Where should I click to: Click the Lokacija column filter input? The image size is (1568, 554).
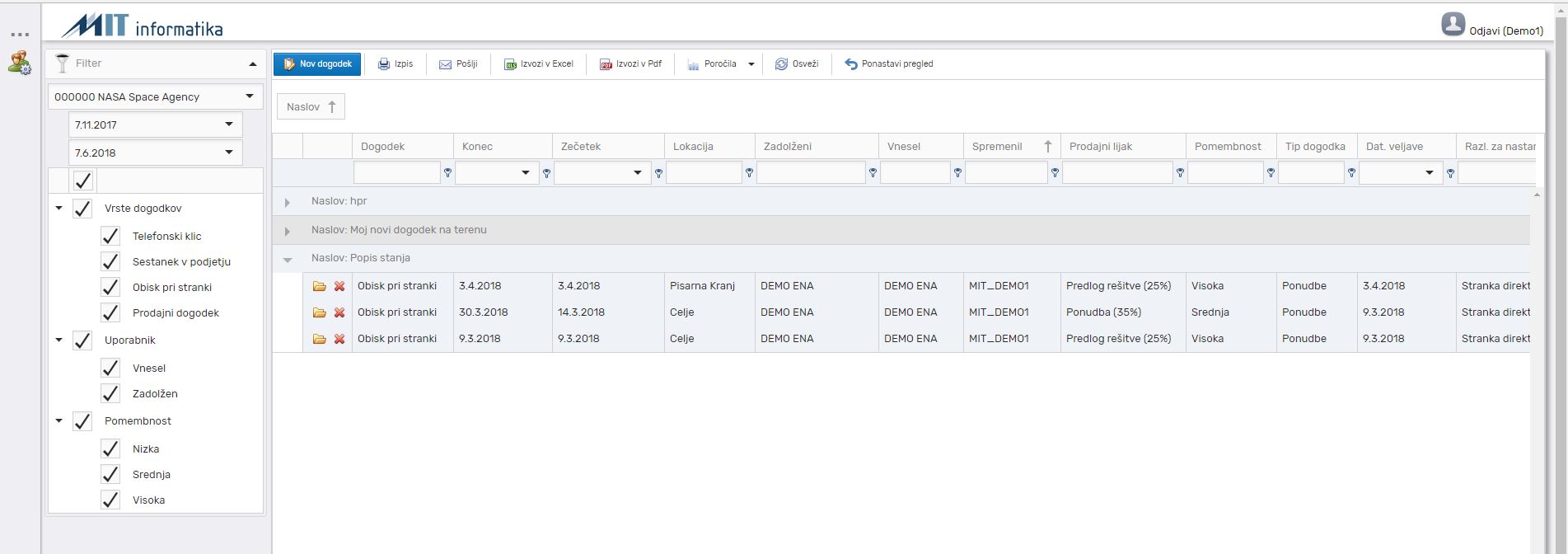click(704, 172)
